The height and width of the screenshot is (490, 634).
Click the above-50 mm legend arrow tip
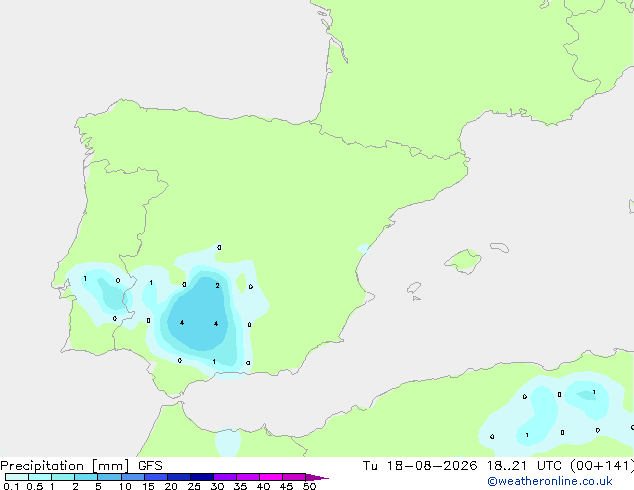tap(317, 477)
